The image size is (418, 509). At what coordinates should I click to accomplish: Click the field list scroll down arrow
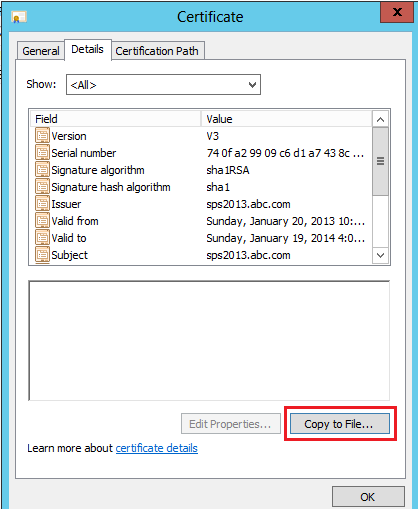[x=380, y=255]
